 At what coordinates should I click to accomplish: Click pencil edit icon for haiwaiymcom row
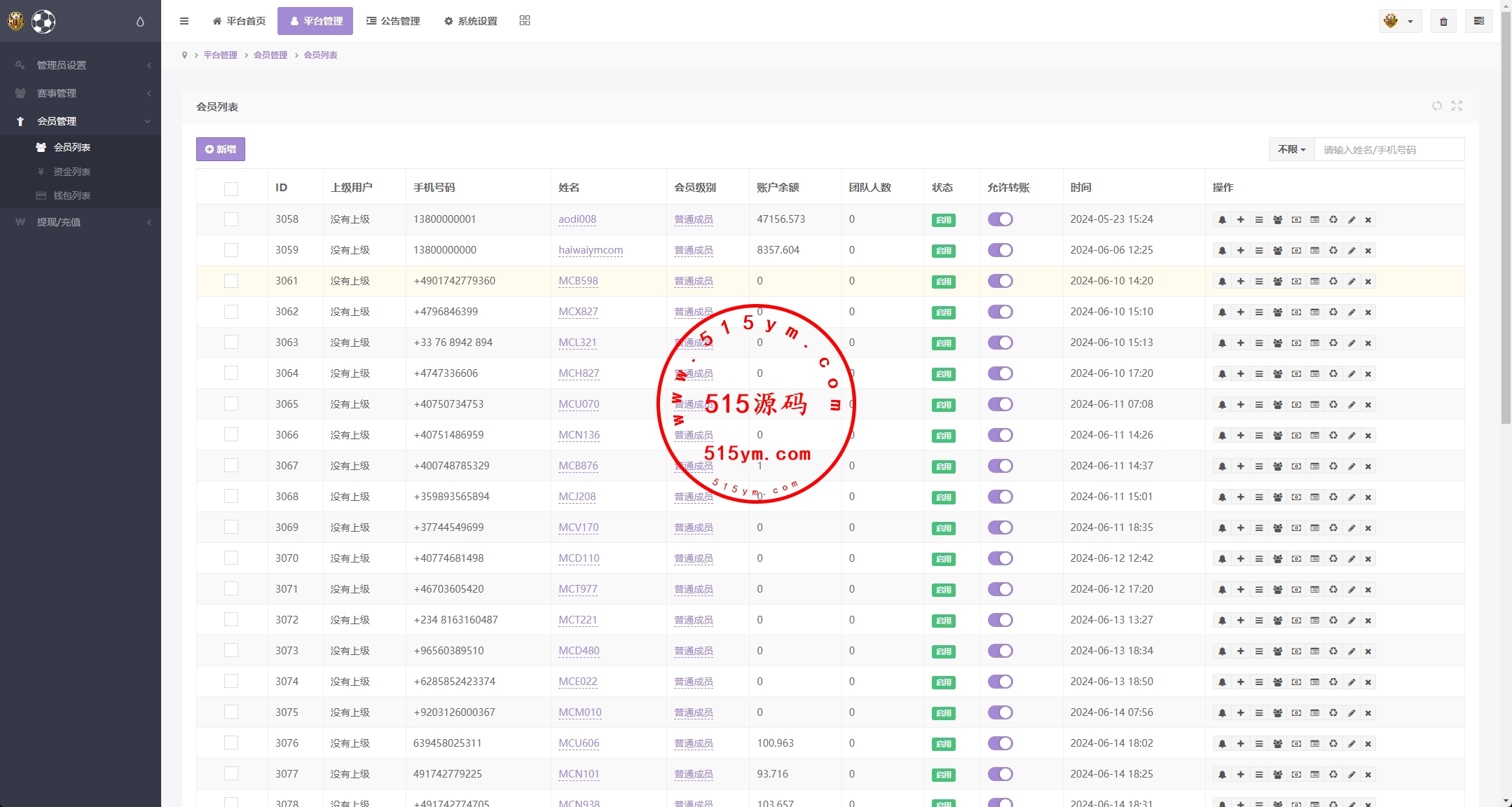(x=1352, y=251)
